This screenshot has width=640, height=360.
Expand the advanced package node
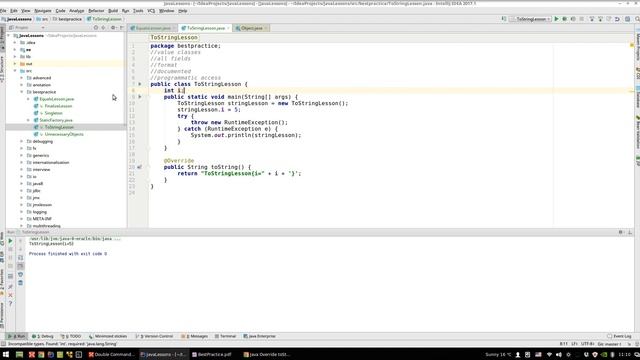coord(22,78)
